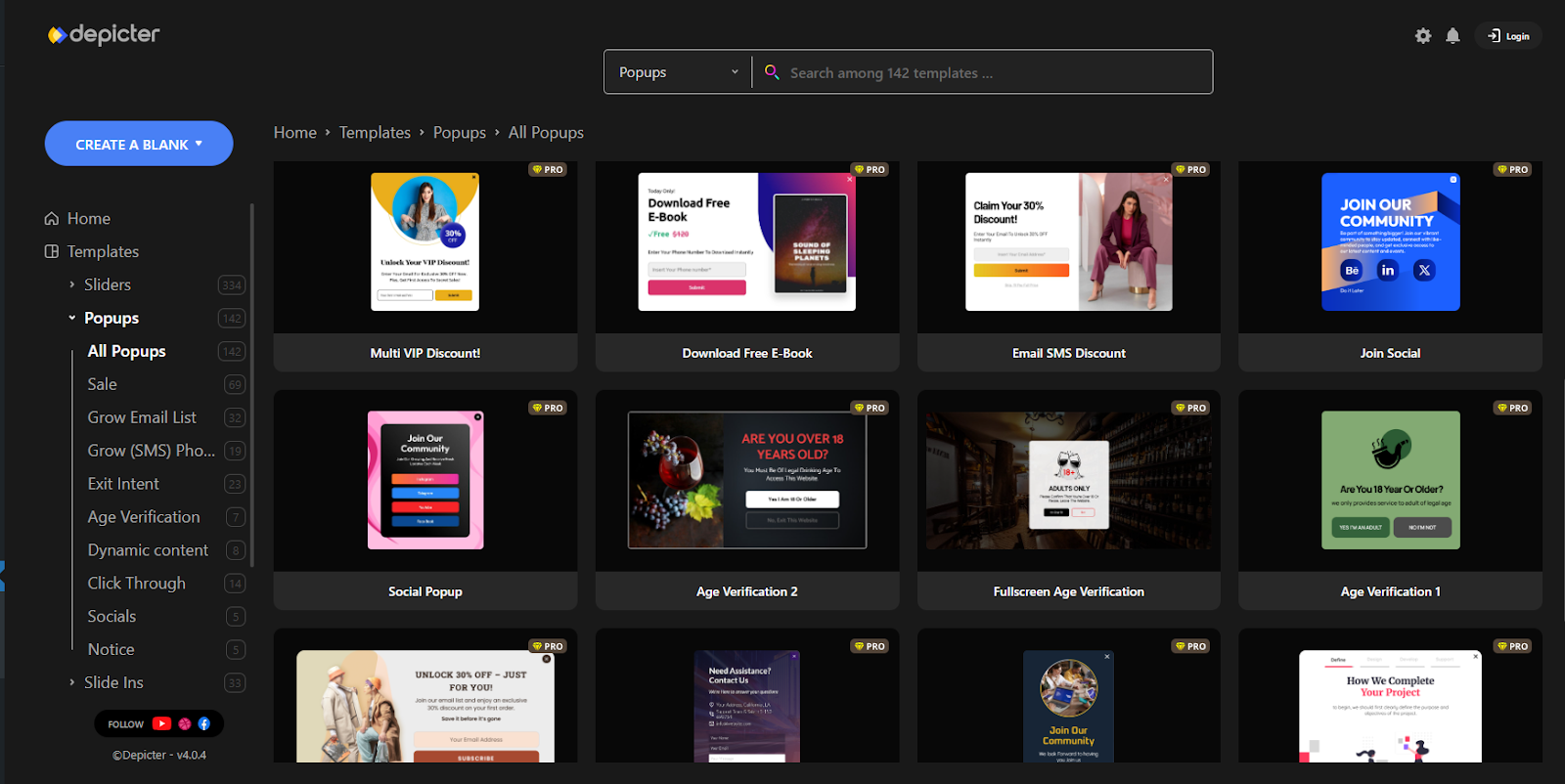Viewport: 1565px width, 784px height.
Task: Open the Age Verification 2 template thumbnail
Action: click(x=747, y=481)
